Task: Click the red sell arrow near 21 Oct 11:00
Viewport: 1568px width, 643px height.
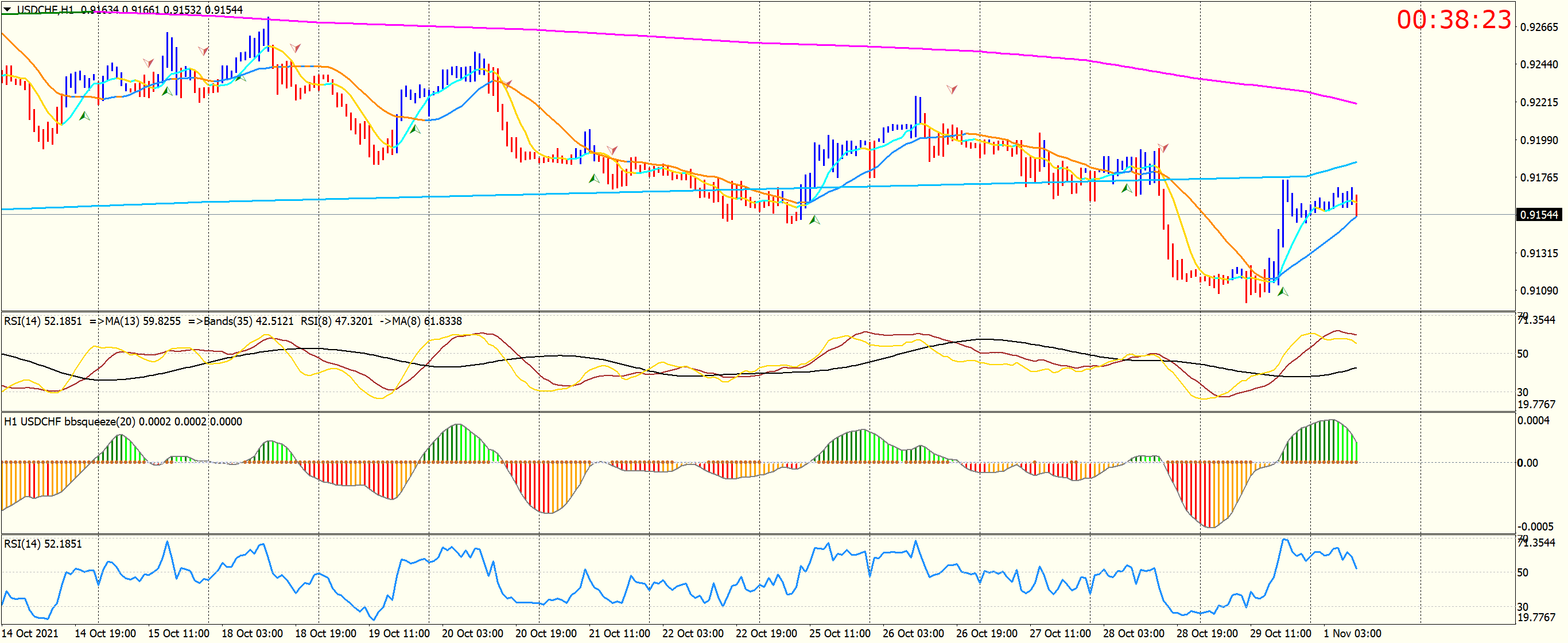Action: (x=612, y=150)
